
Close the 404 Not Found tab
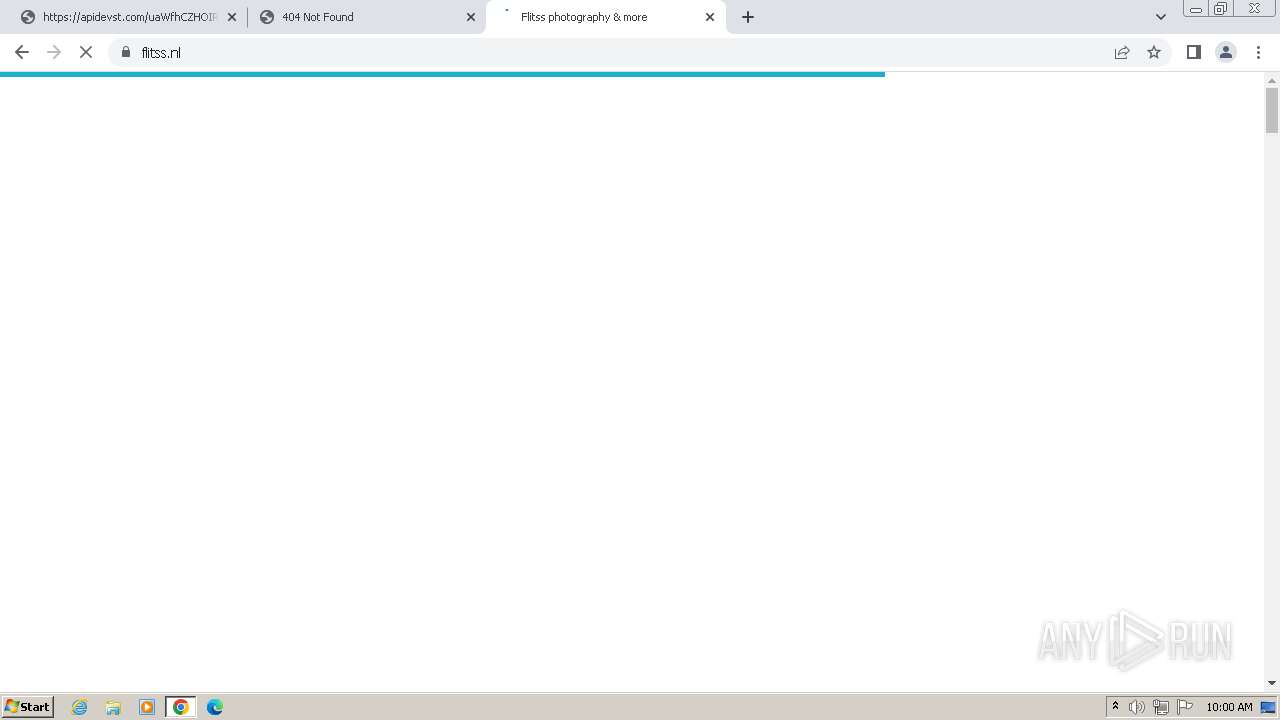(471, 17)
